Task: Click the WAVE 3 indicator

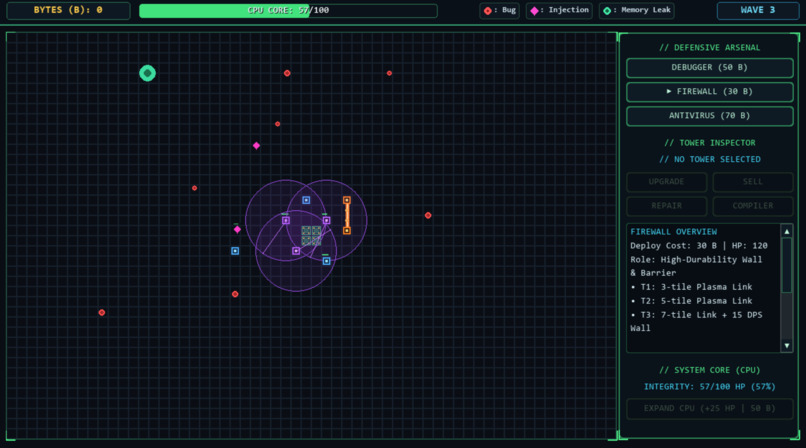Action: pos(758,10)
